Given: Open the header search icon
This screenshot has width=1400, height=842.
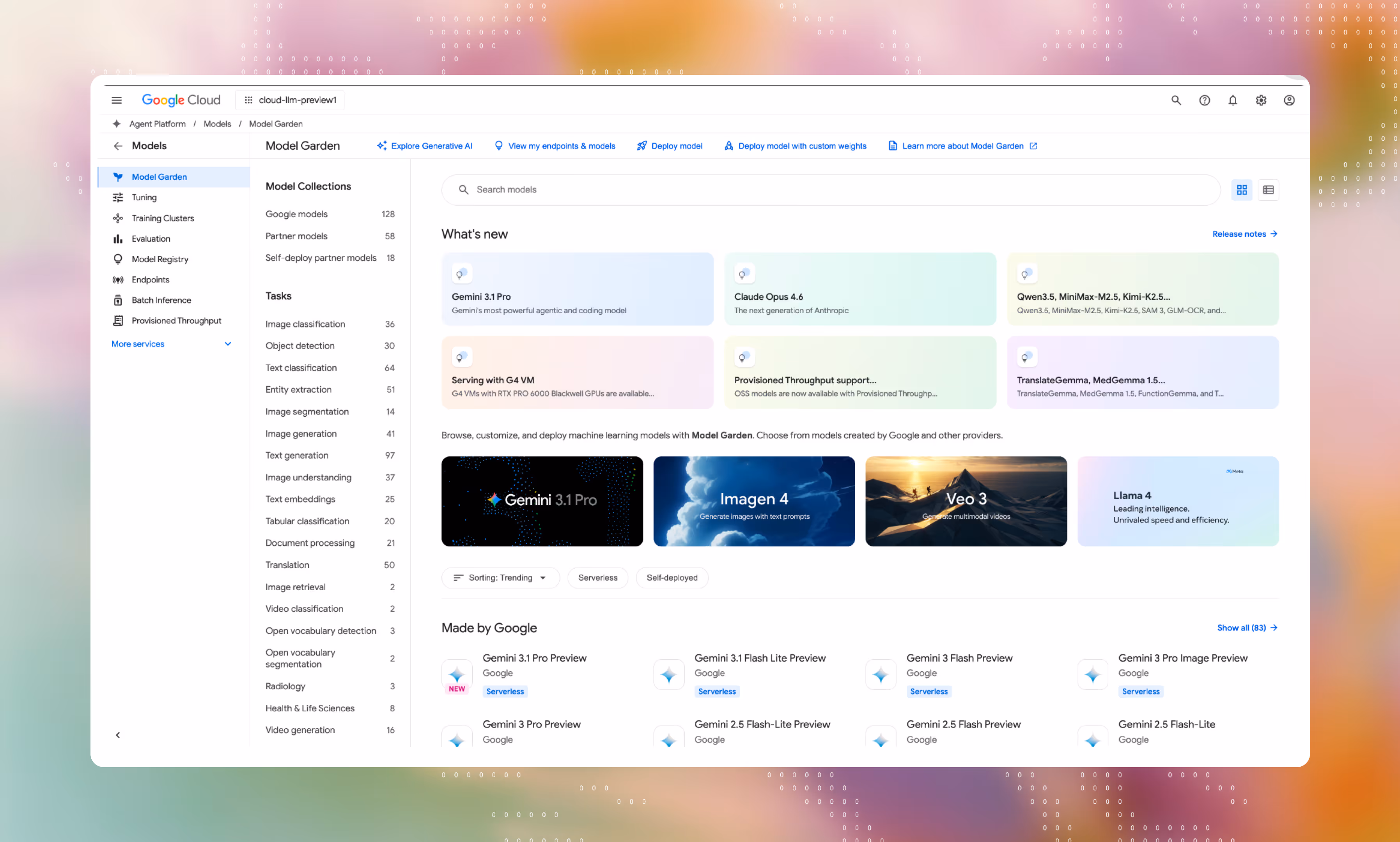Looking at the screenshot, I should [1176, 100].
